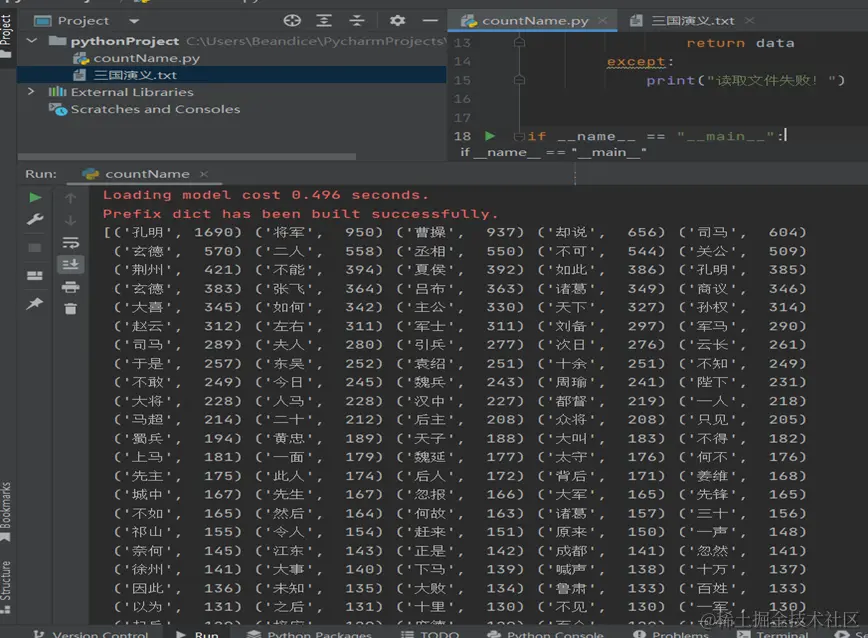
Task: Click the Project panel horizontal scrollbar
Action: point(187,157)
